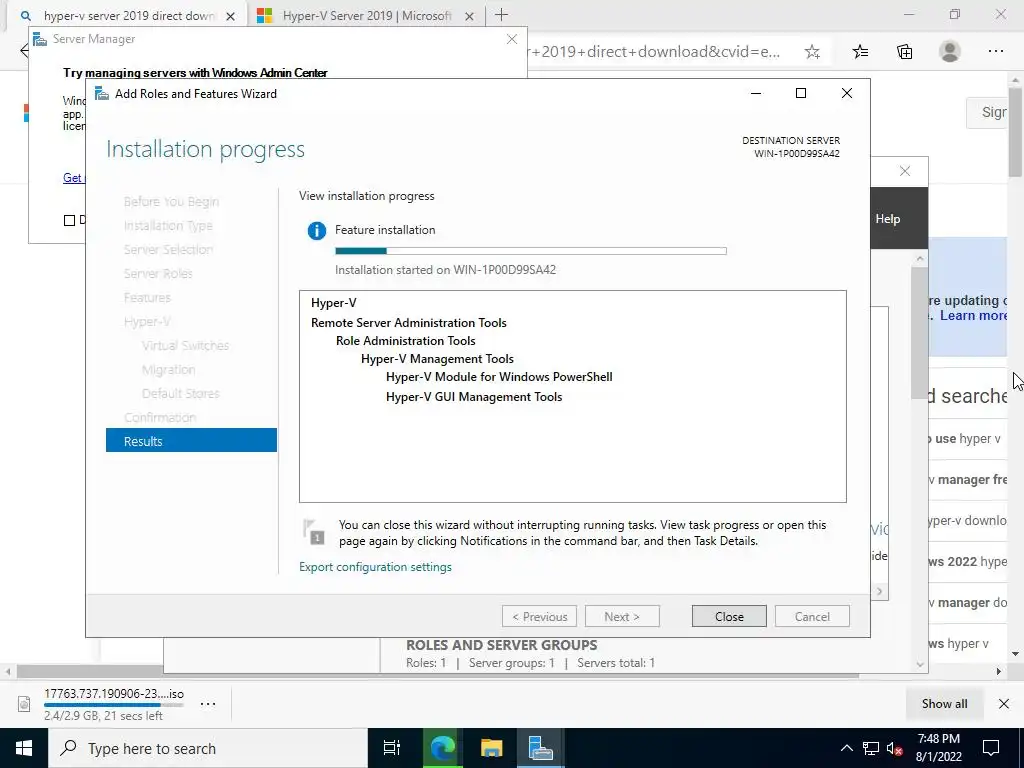Show hidden icons in system tray
This screenshot has height=768, width=1024.
(x=846, y=748)
